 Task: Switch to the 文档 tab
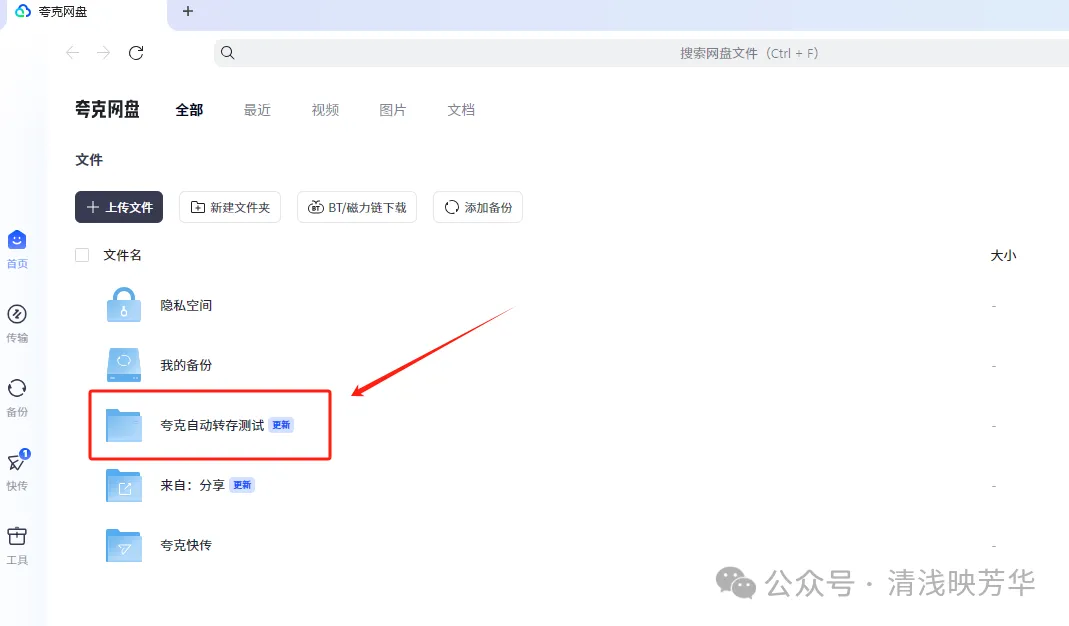[461, 110]
